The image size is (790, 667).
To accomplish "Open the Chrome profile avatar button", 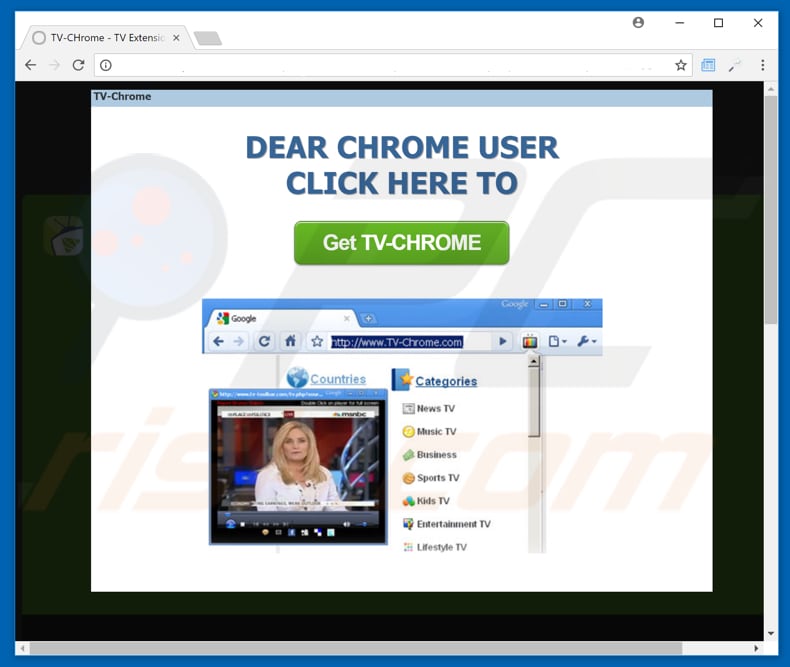I will tap(638, 23).
